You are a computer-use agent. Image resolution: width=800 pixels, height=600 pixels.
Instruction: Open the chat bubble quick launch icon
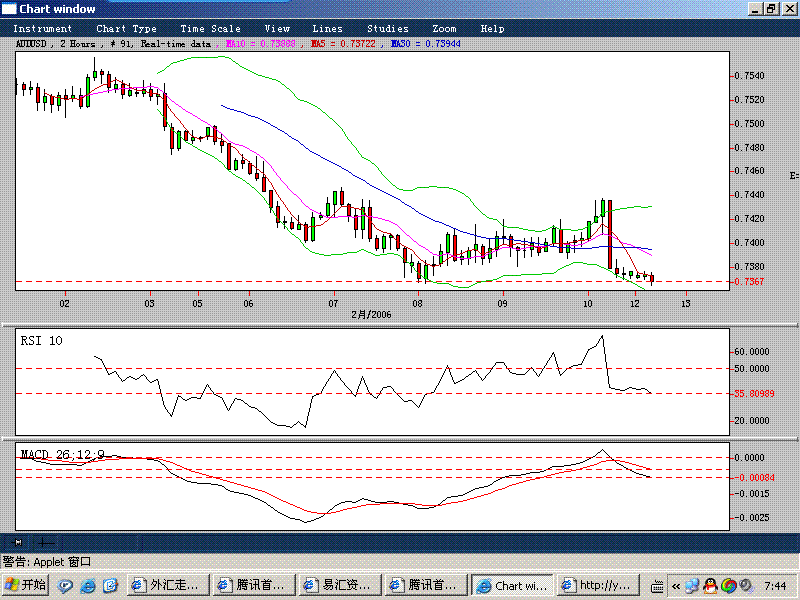click(65, 585)
